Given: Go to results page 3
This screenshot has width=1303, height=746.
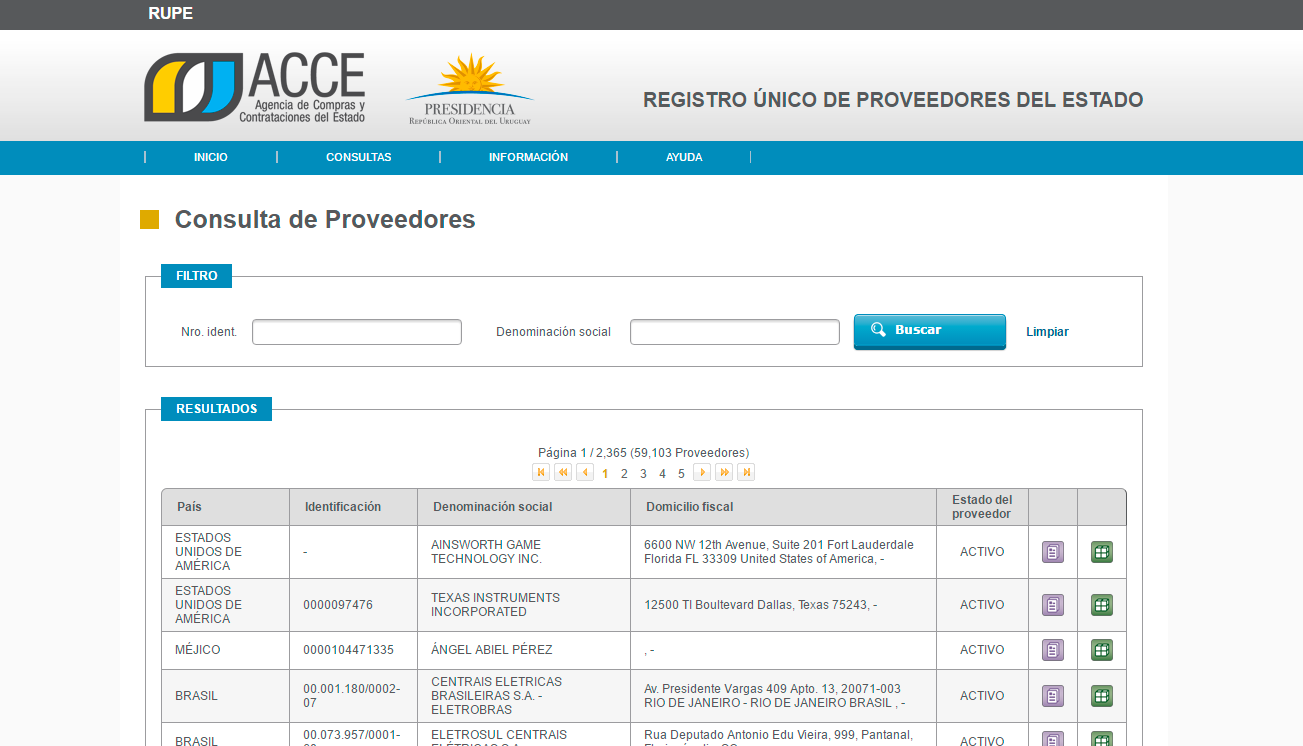Looking at the screenshot, I should pos(643,474).
